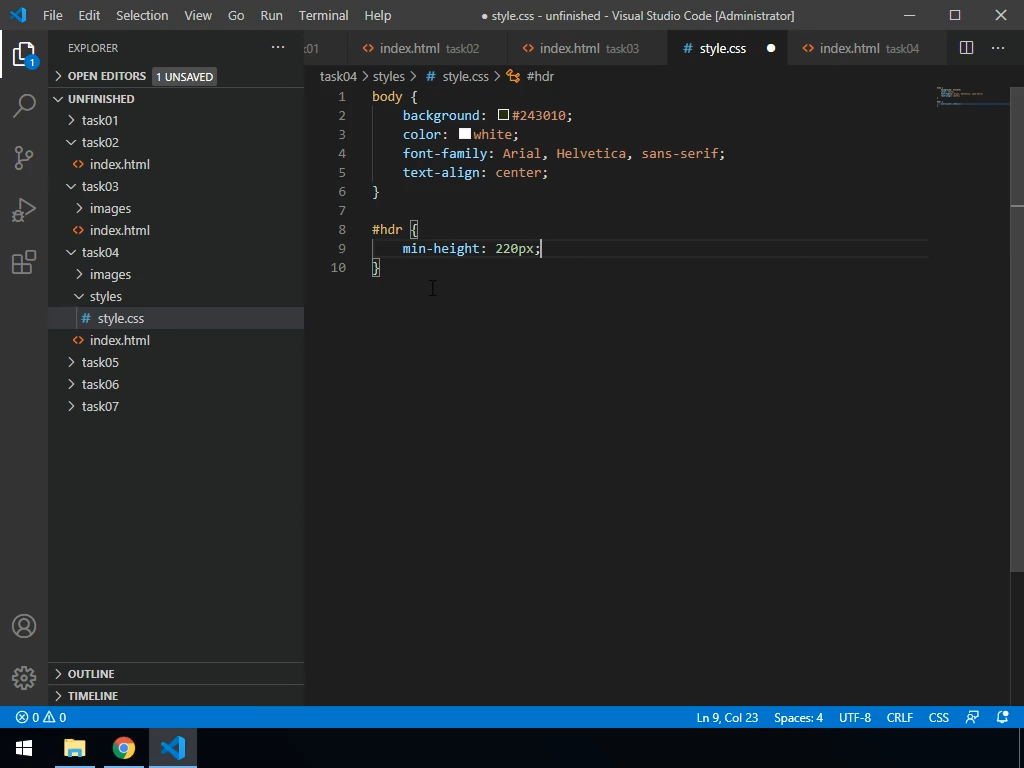This screenshot has height=768, width=1024.
Task: Open Chrome from the Windows taskbar
Action: 124,748
